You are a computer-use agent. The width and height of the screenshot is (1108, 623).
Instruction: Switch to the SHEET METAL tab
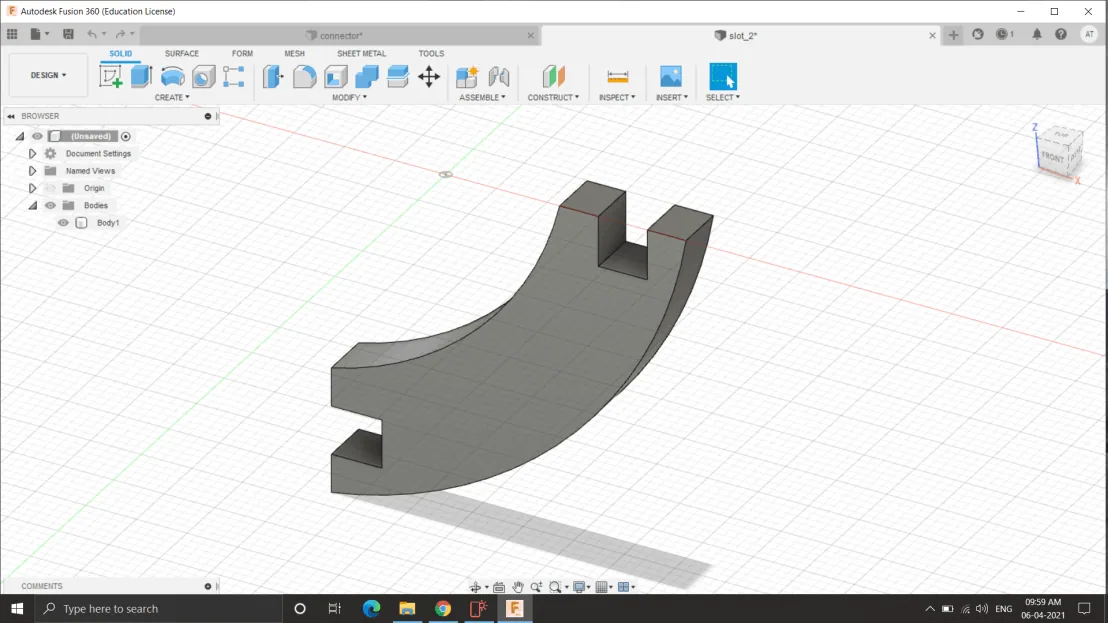point(362,54)
